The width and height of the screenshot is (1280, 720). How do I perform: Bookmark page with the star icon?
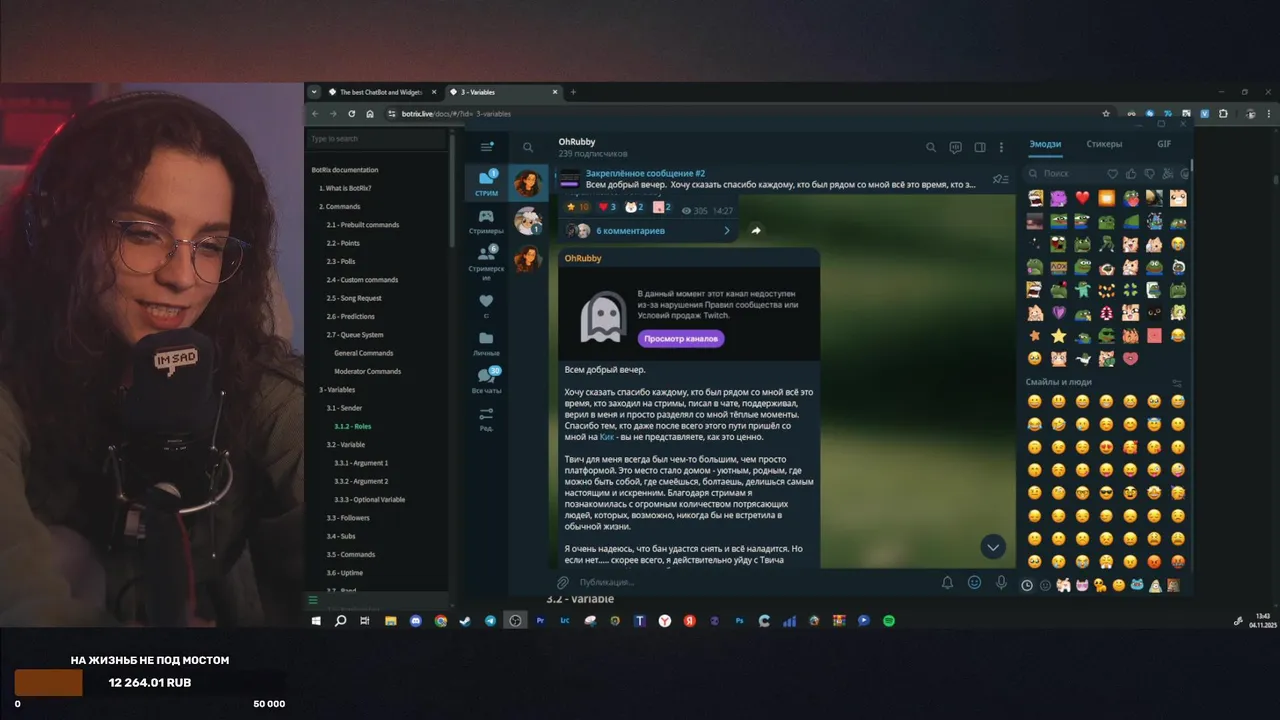pyautogui.click(x=1106, y=114)
